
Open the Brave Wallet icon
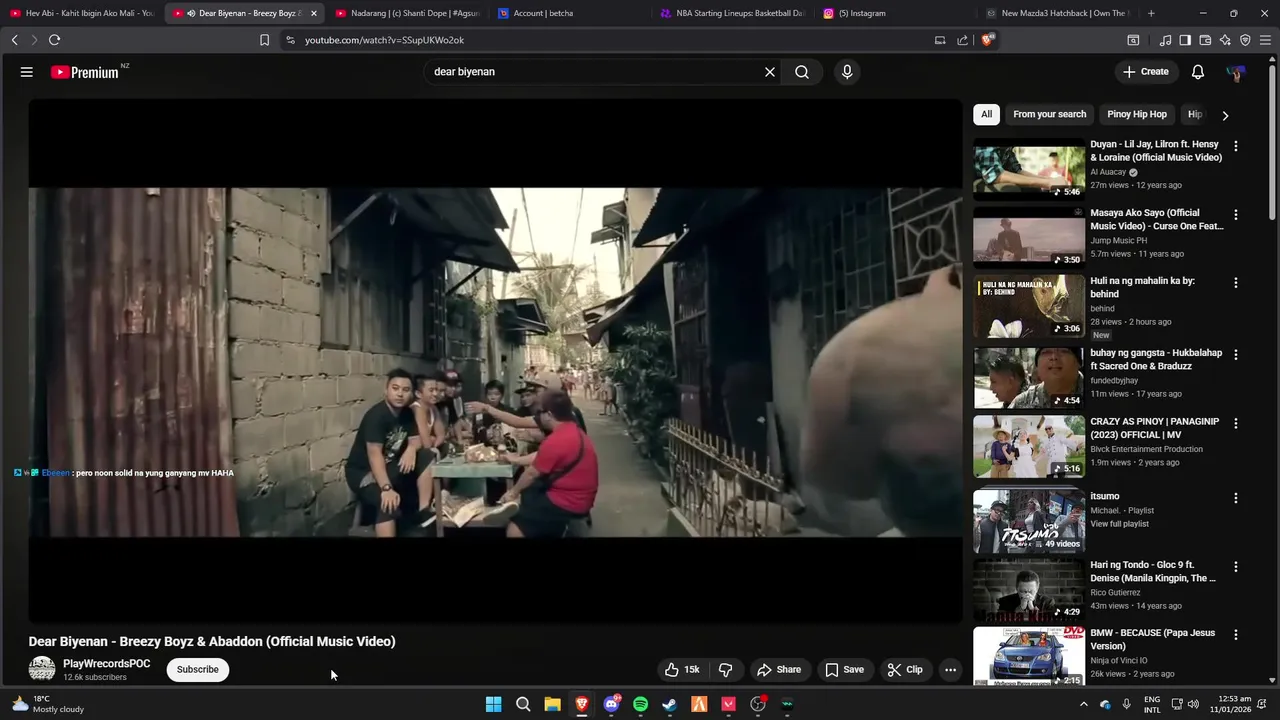[x=1205, y=40]
